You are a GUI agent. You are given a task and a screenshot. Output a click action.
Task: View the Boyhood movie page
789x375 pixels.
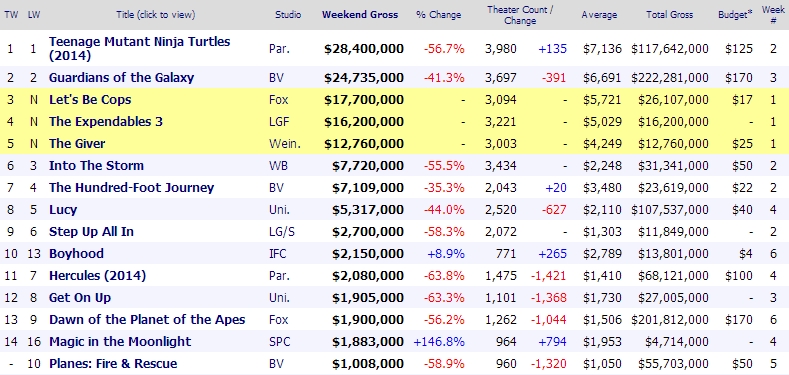pyautogui.click(x=76, y=253)
